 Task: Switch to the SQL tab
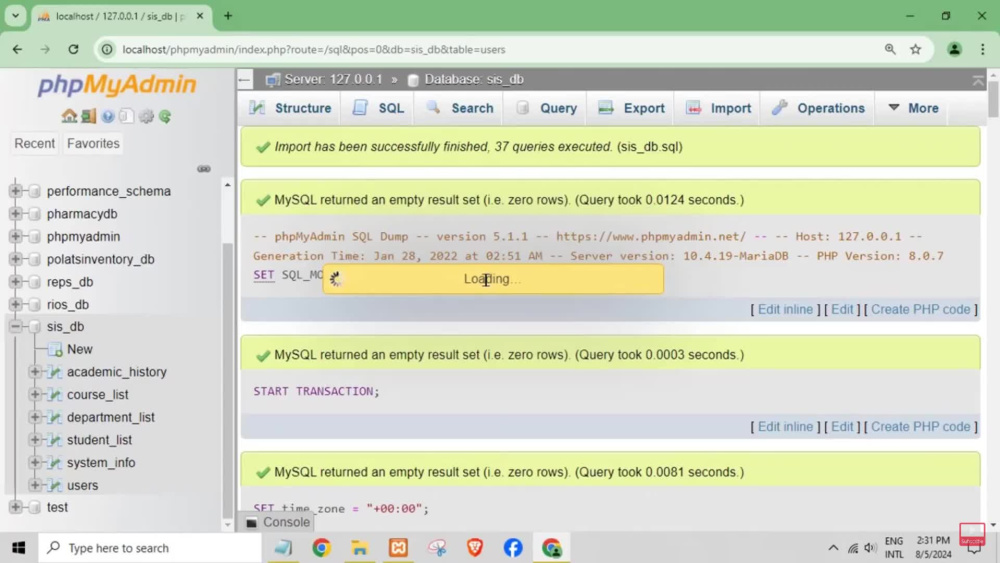coord(378,108)
